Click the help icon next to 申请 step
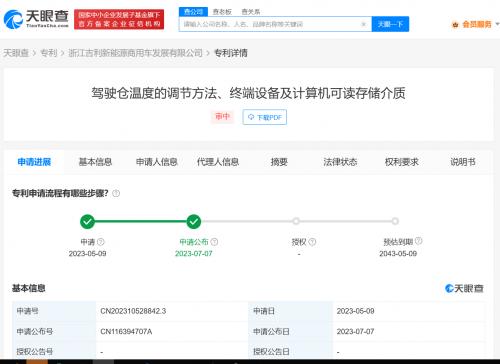500x364 pixels. (101, 242)
